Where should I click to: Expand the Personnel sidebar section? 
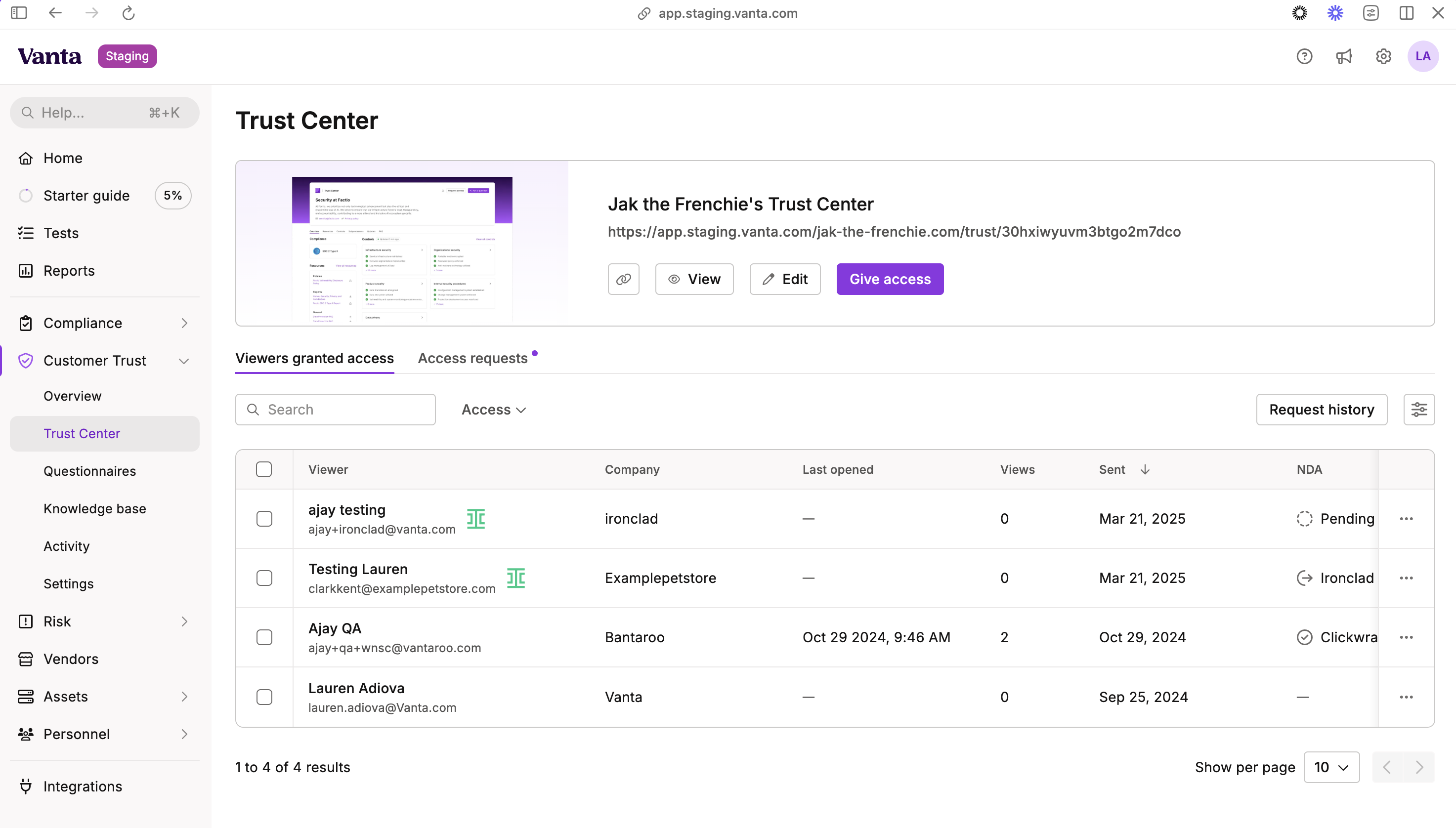(x=105, y=734)
